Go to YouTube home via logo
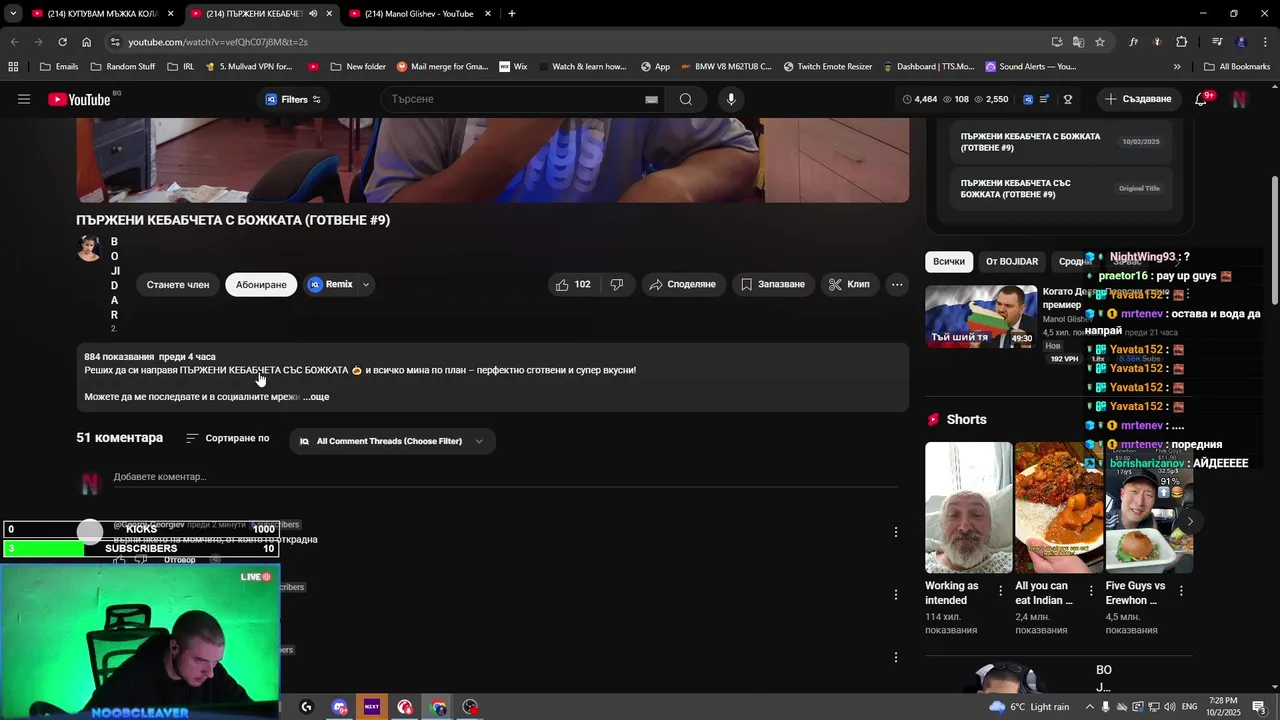Screen dimensions: 1280x720 [x=79, y=99]
